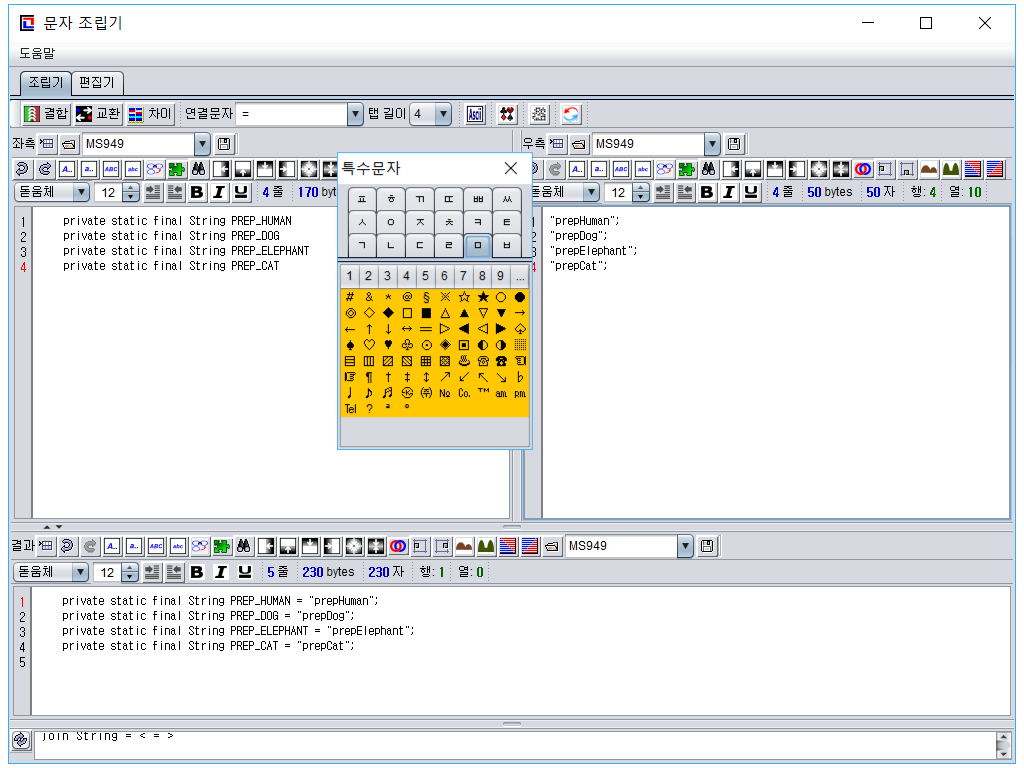Open the result pane 돋움체 font dropdown
The image size is (1024, 768).
(x=80, y=572)
